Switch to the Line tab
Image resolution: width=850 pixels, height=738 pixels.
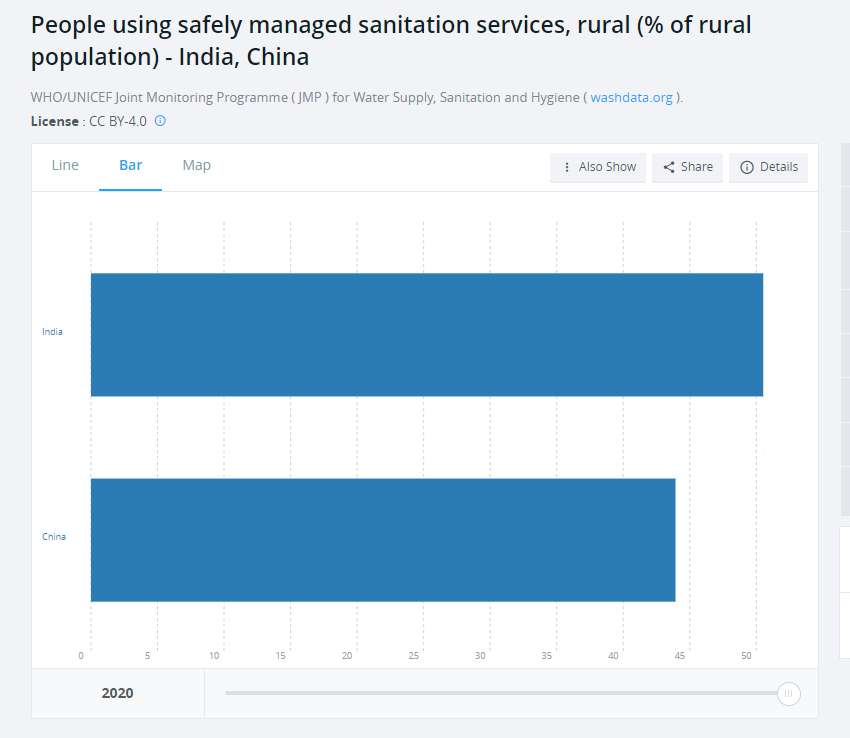(x=65, y=165)
